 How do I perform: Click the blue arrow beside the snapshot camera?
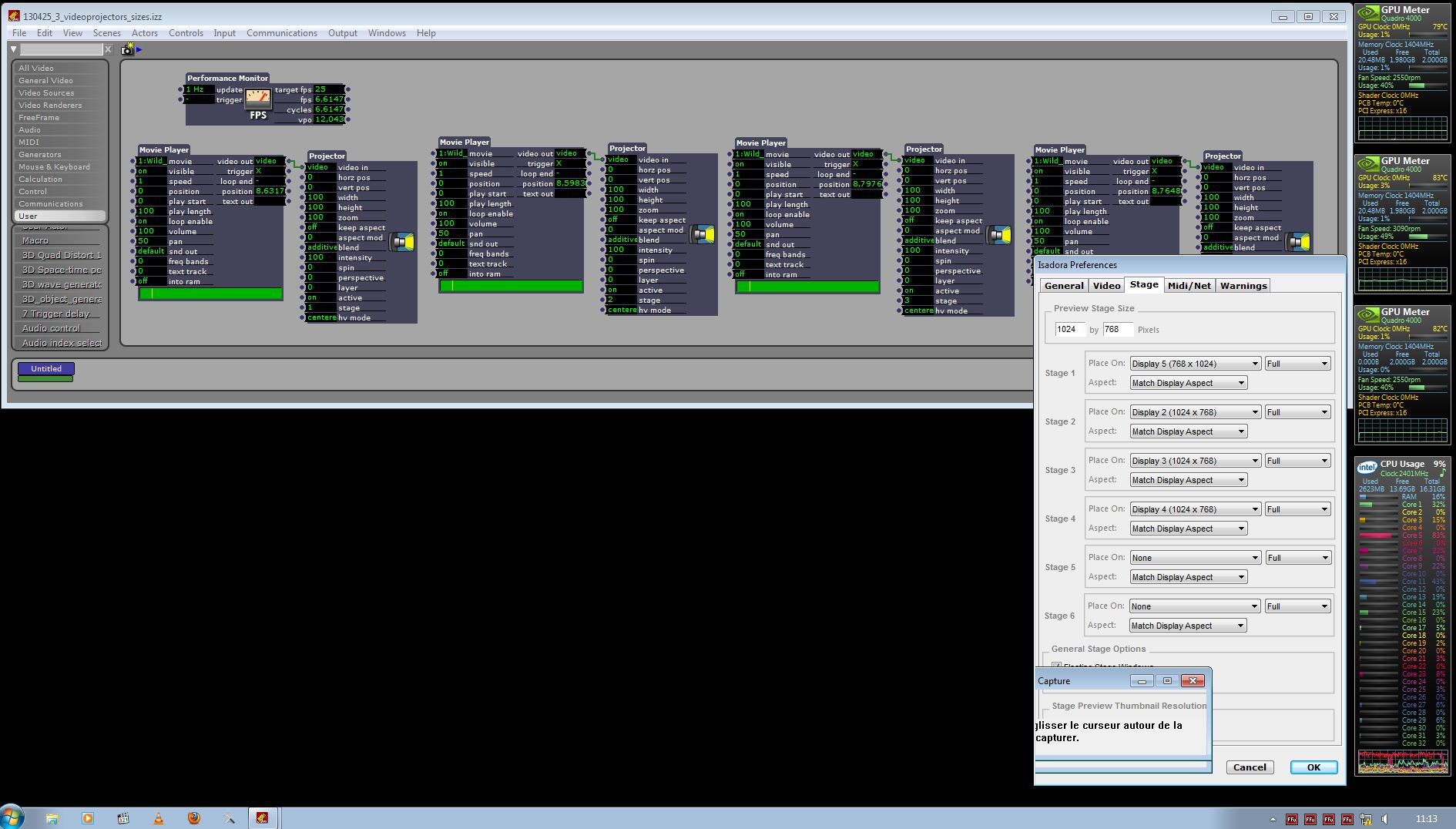(139, 49)
